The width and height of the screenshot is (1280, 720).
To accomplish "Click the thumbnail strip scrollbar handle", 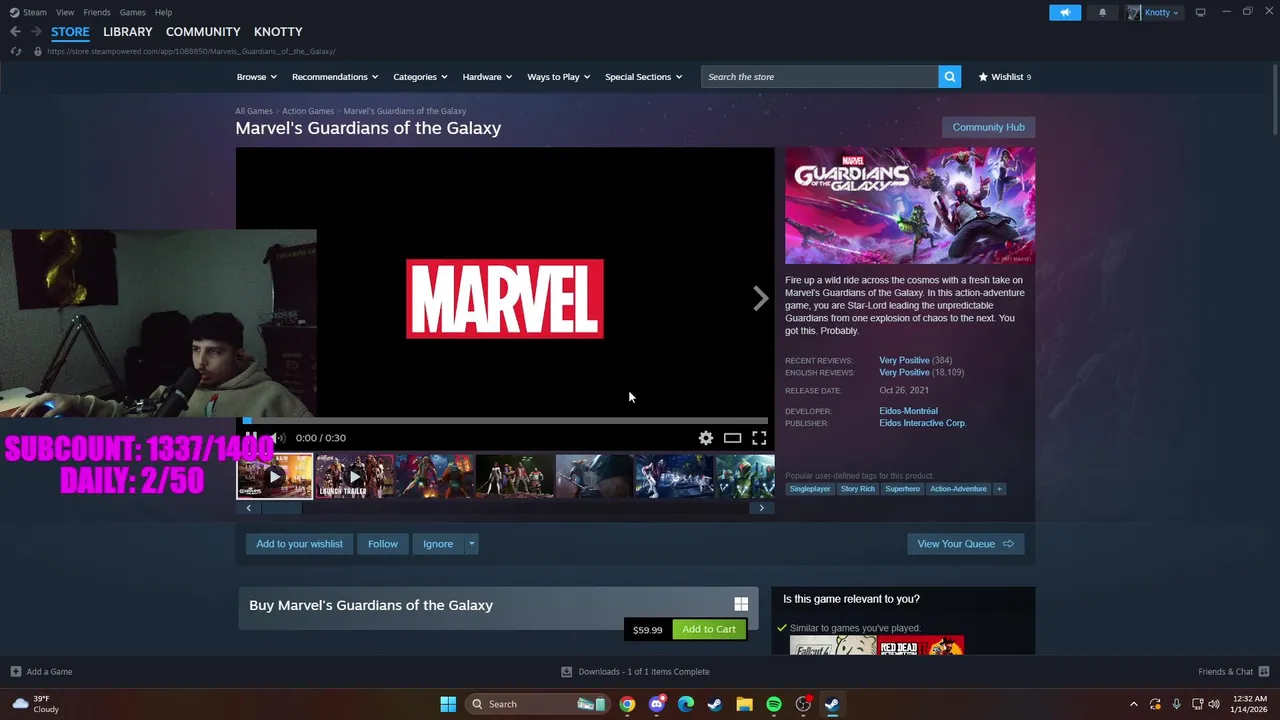I will click(x=281, y=508).
